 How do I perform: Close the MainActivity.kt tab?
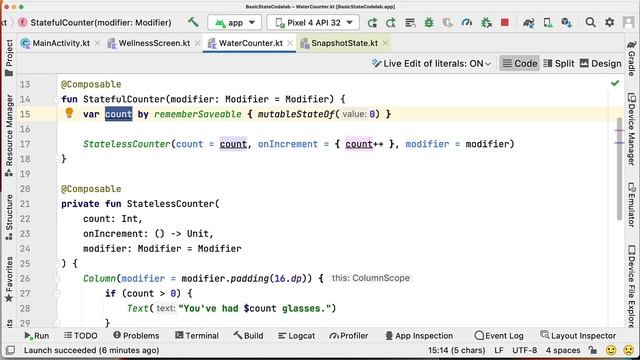(x=97, y=43)
